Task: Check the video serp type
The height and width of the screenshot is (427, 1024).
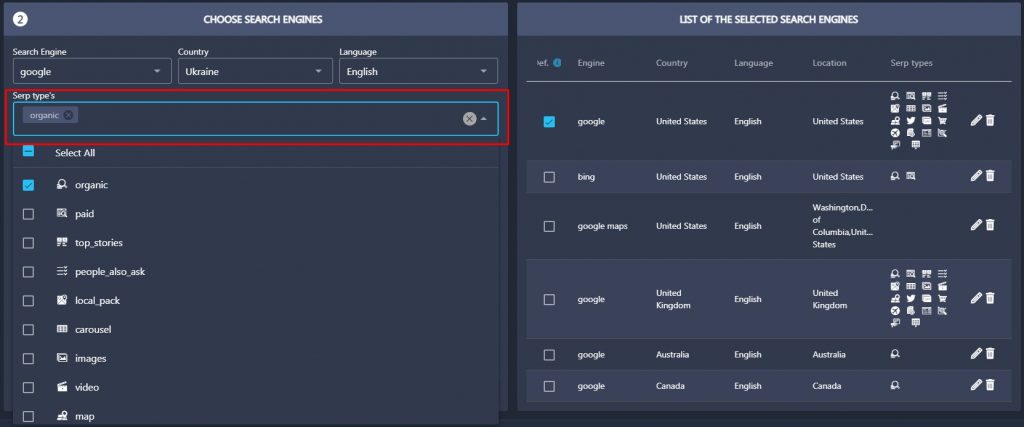Action: tap(28, 387)
